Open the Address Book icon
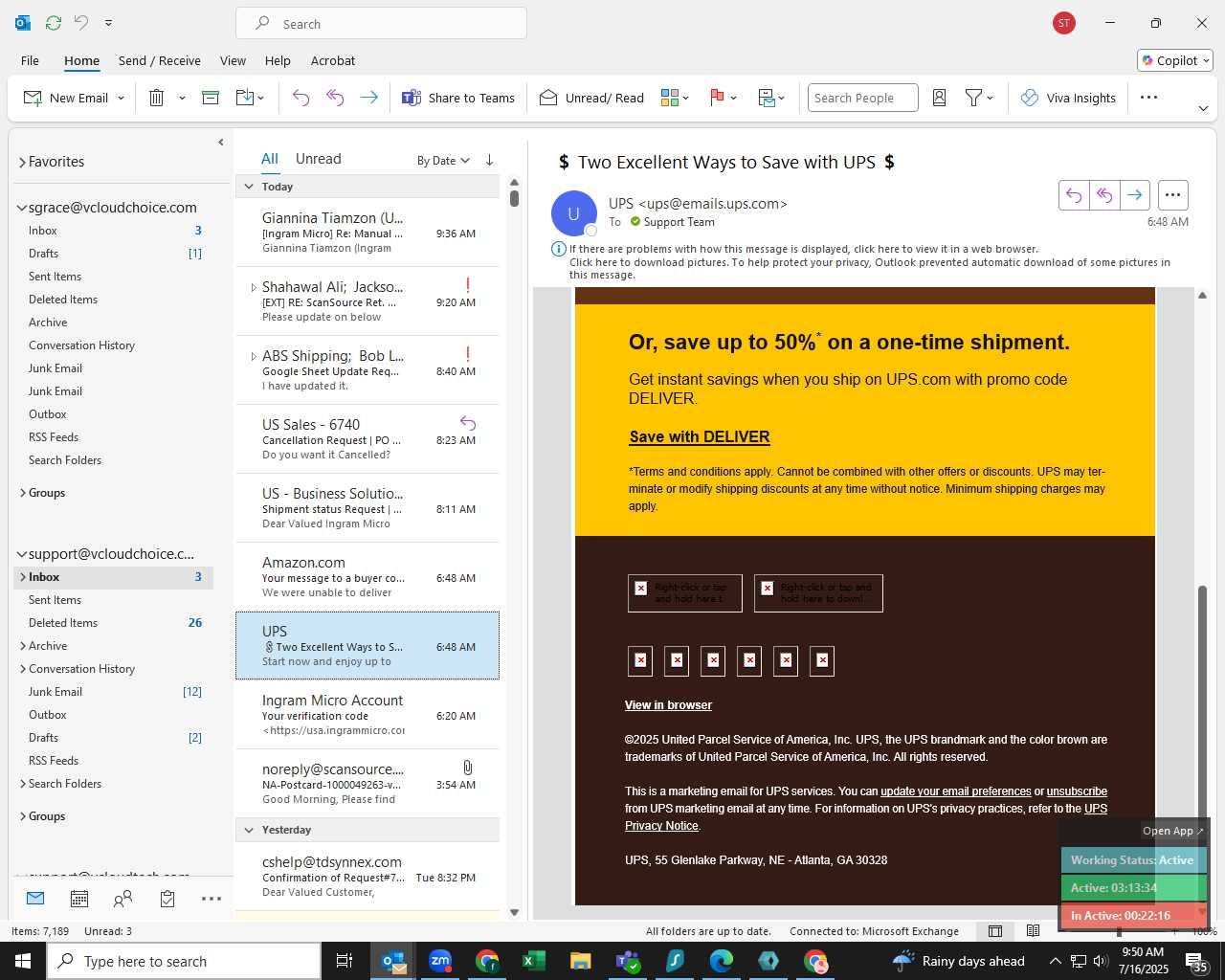 coord(939,98)
